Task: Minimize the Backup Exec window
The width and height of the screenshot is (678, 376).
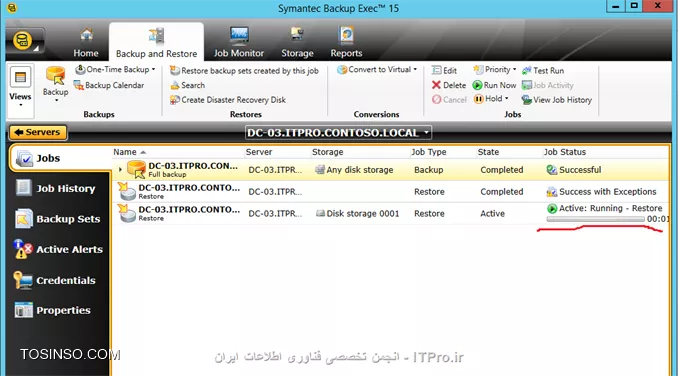Action: 616,6
